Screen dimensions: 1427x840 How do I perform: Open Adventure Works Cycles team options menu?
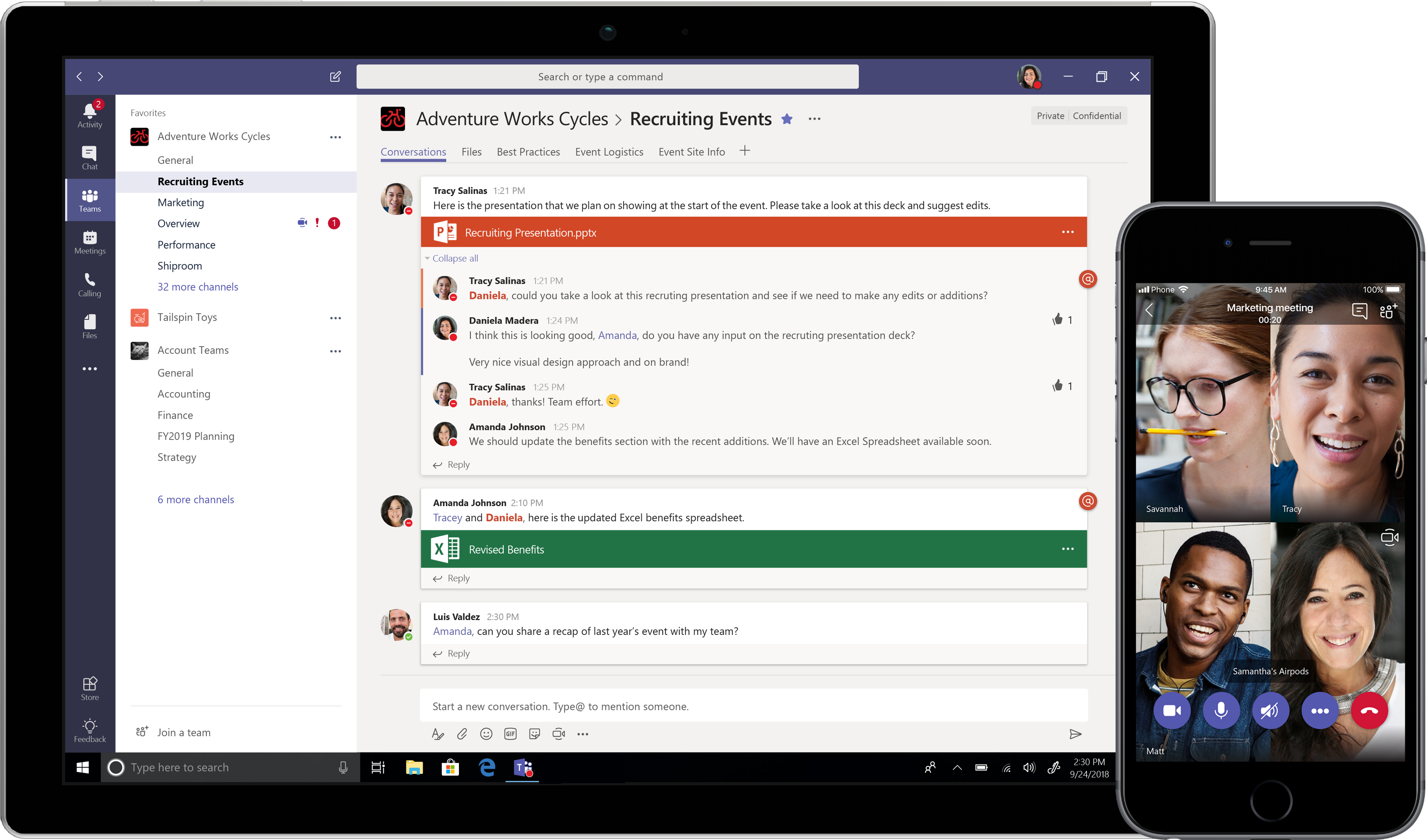pyautogui.click(x=335, y=137)
